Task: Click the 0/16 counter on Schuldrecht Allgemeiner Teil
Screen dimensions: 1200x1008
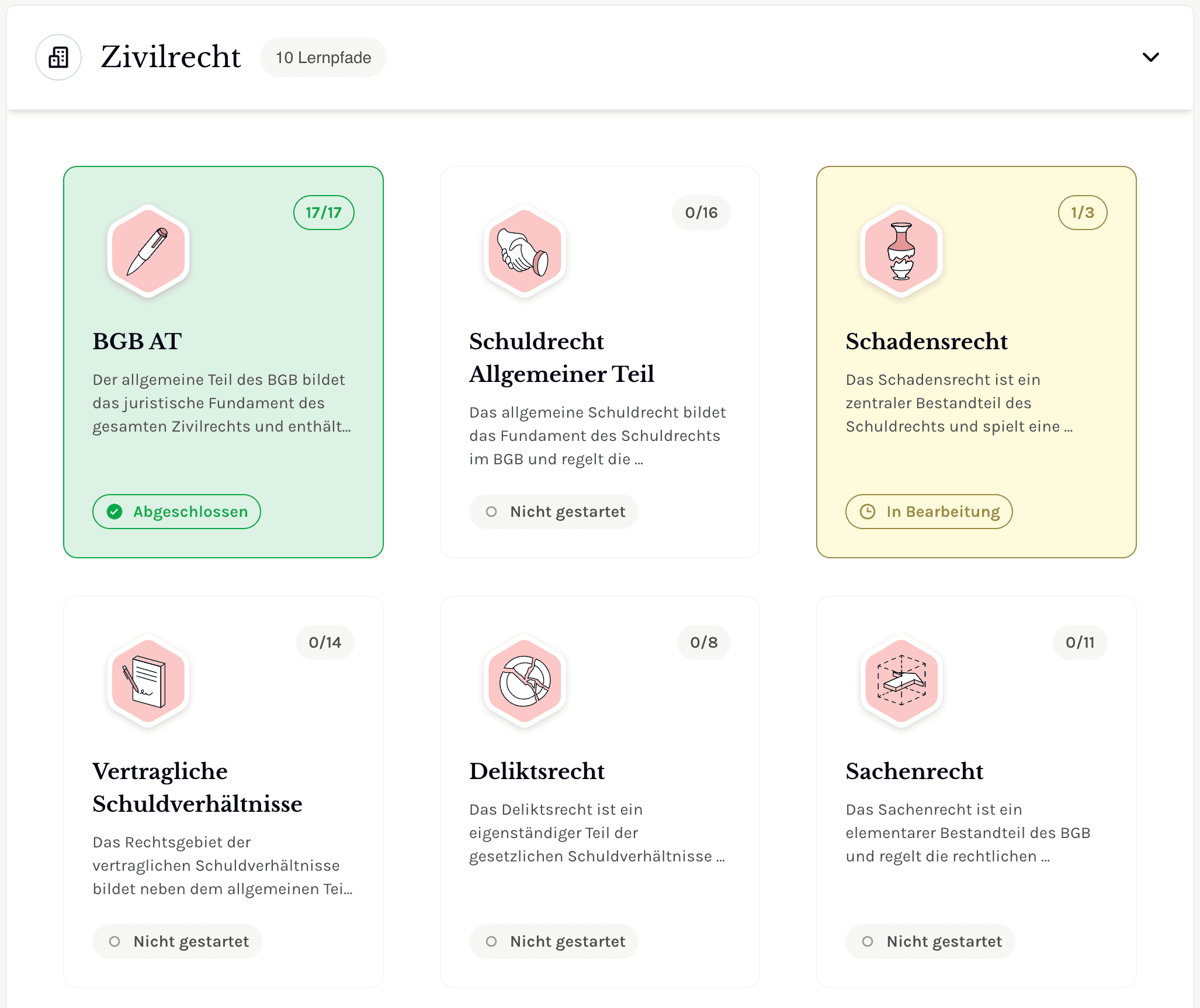Action: (x=700, y=213)
